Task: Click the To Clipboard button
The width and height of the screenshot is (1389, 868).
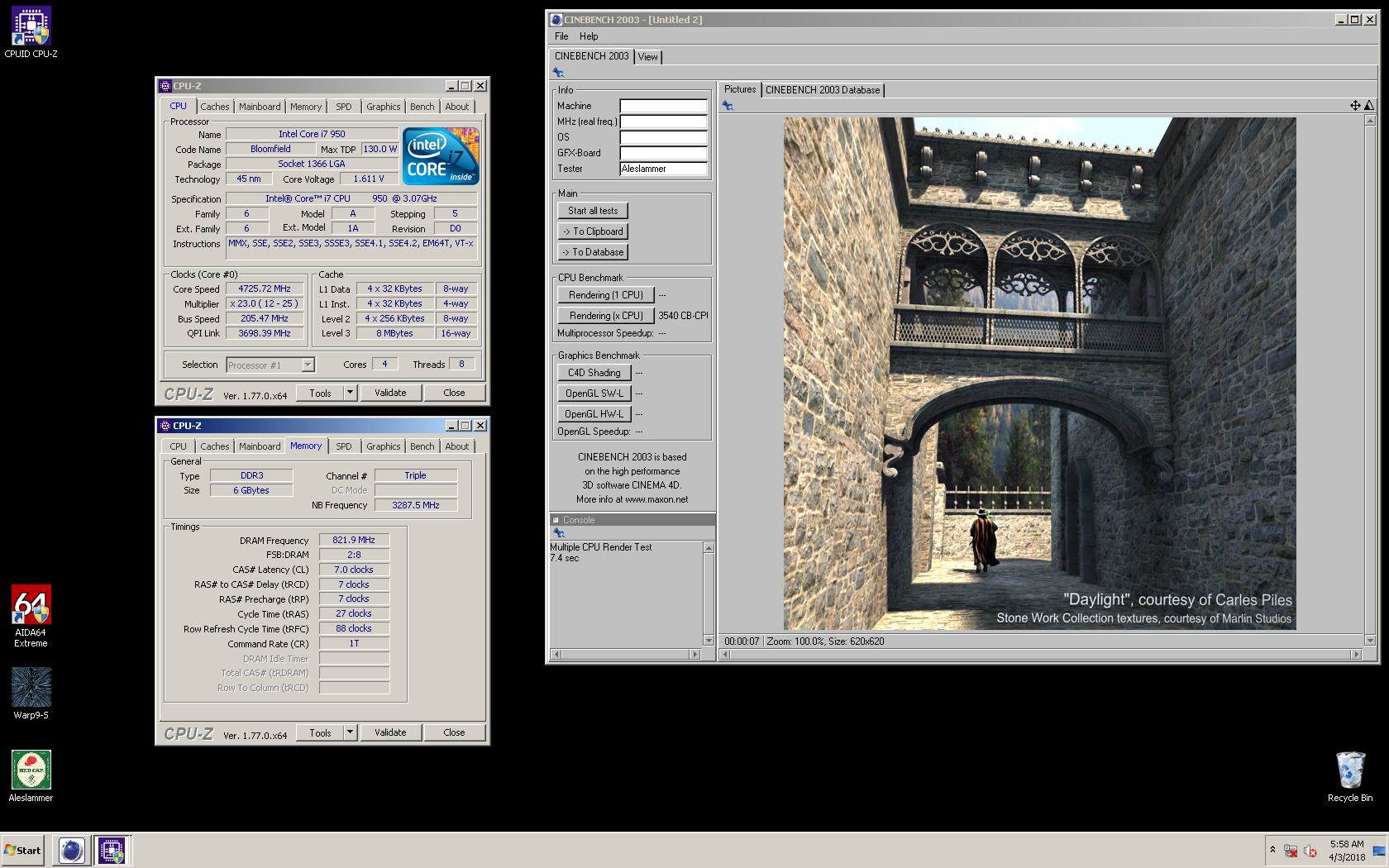Action: point(593,231)
